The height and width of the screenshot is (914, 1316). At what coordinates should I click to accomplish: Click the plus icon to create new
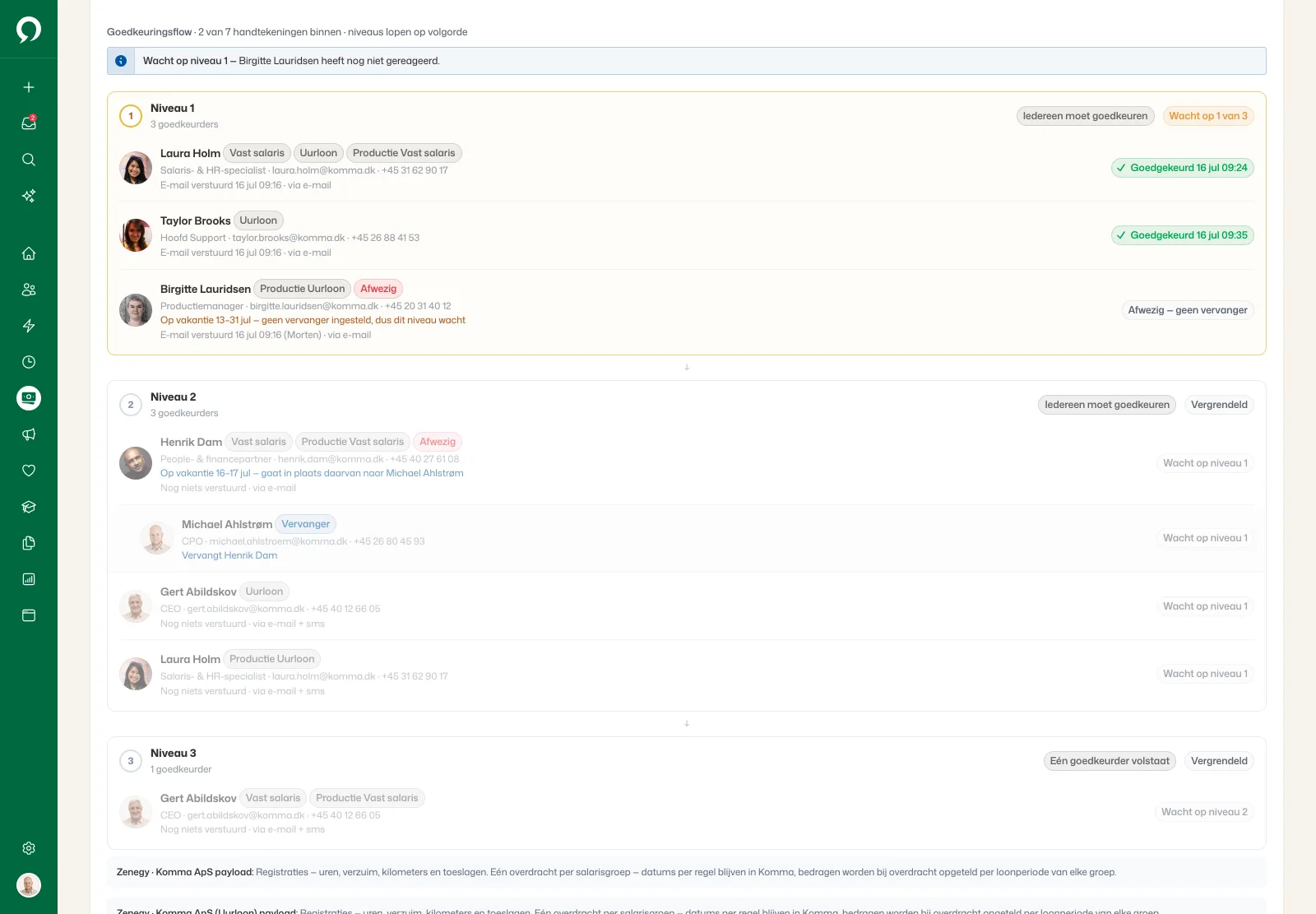click(x=29, y=87)
